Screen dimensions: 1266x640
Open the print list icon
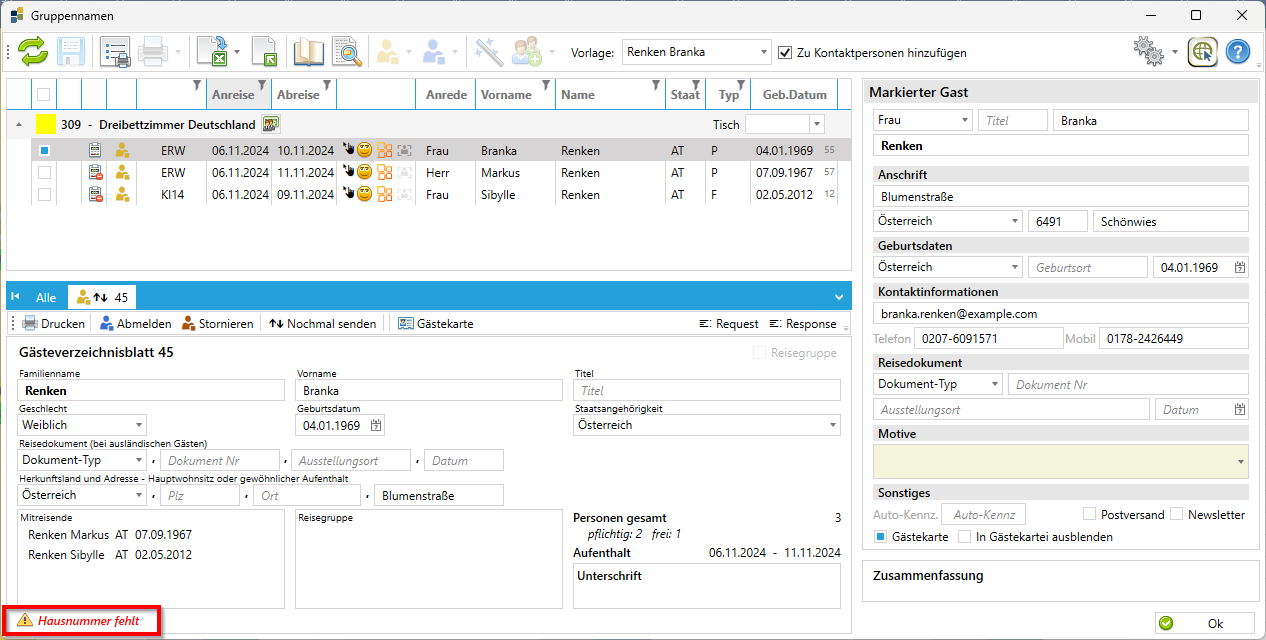pyautogui.click(x=115, y=52)
